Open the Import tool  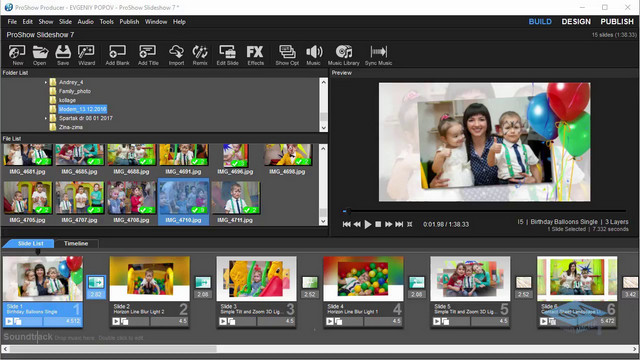(176, 55)
